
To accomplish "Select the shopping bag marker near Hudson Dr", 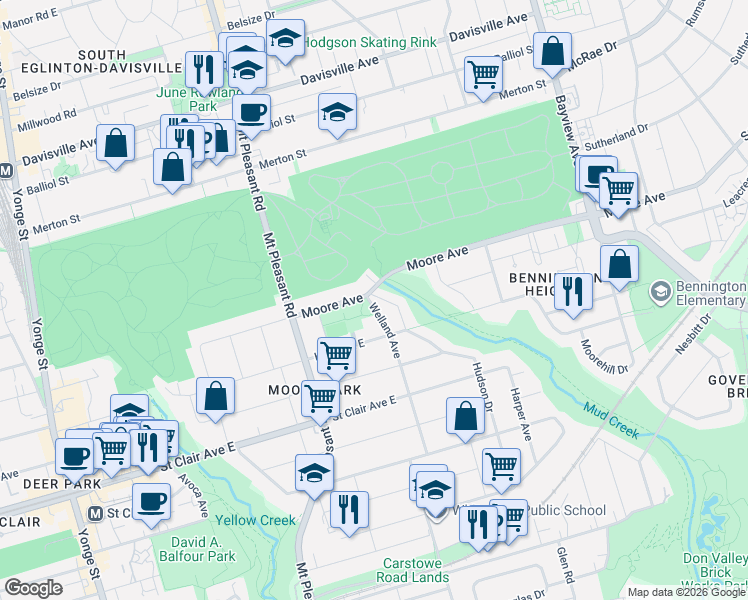I will (466, 417).
